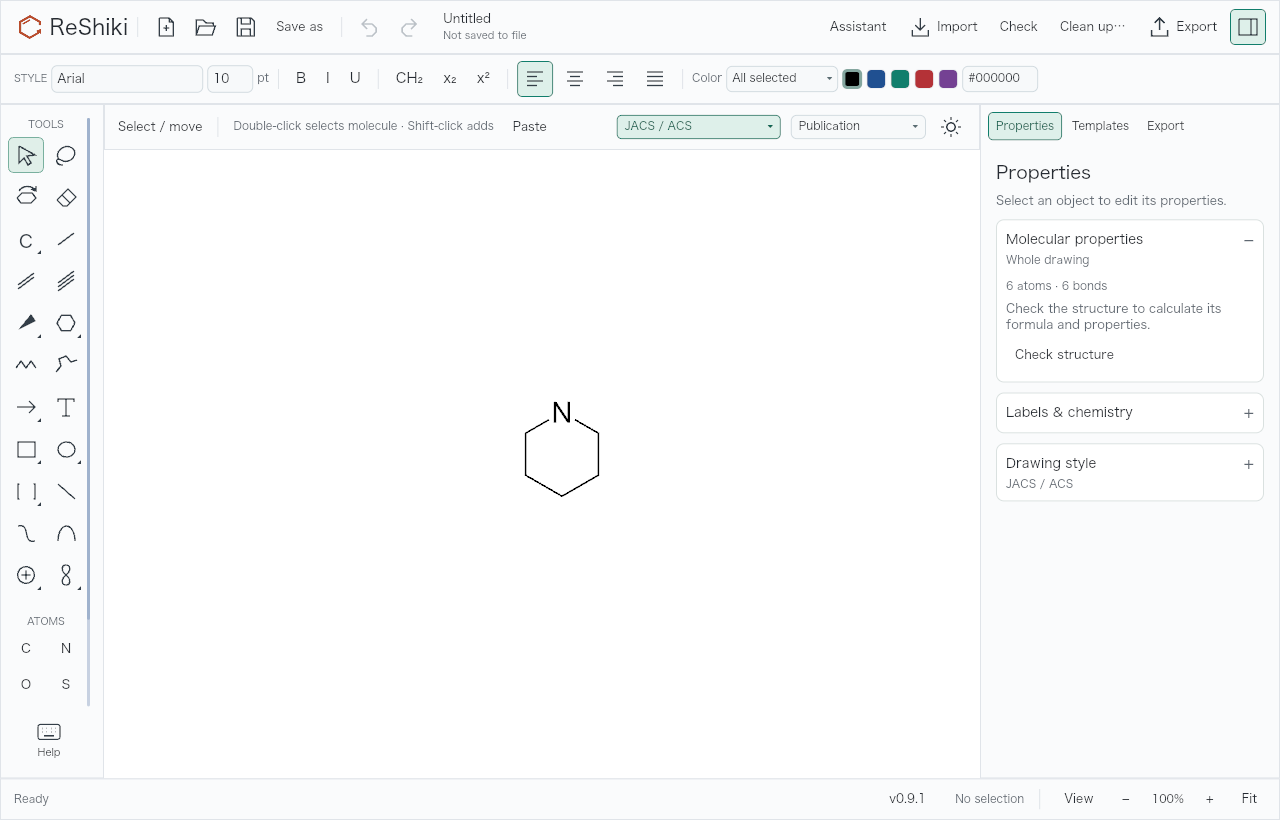
Task: Select the Lasso selection tool
Action: coord(66,155)
